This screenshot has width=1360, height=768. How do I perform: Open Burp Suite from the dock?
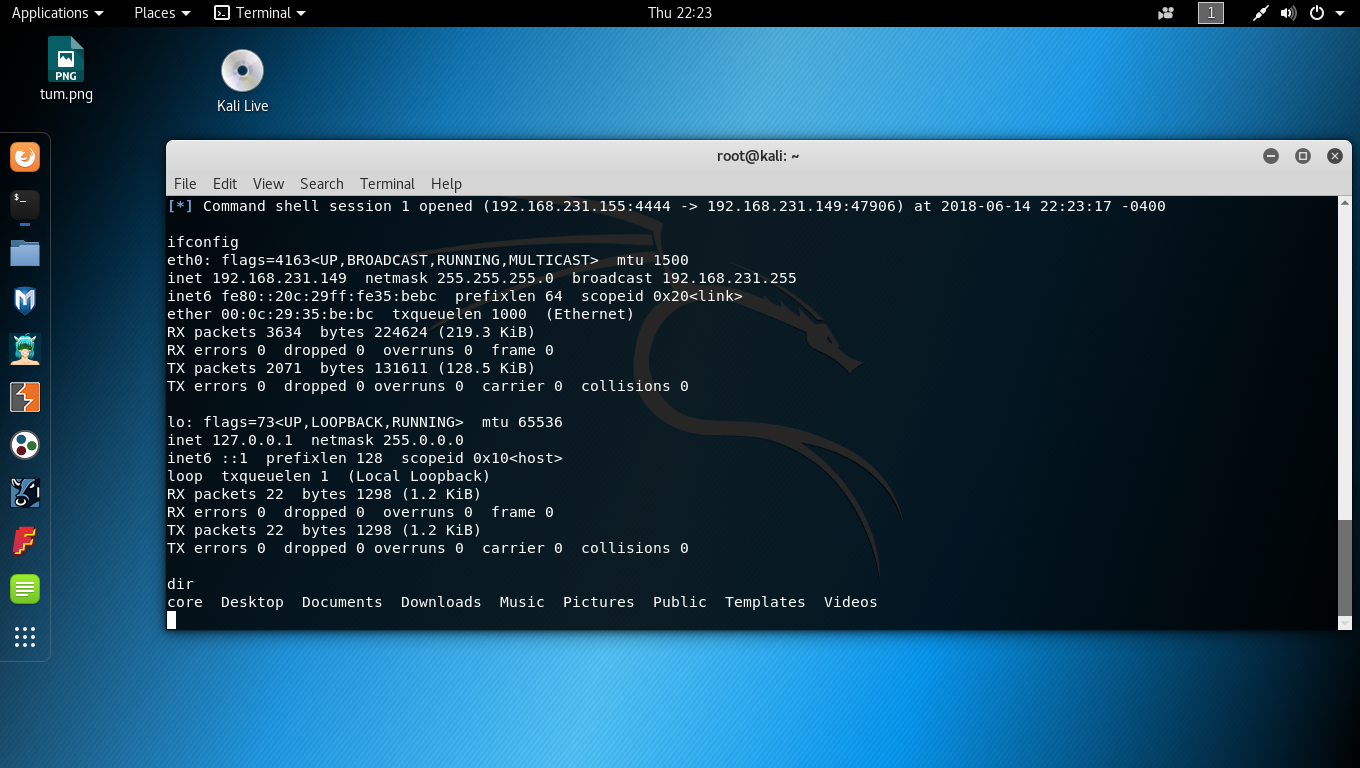point(25,397)
